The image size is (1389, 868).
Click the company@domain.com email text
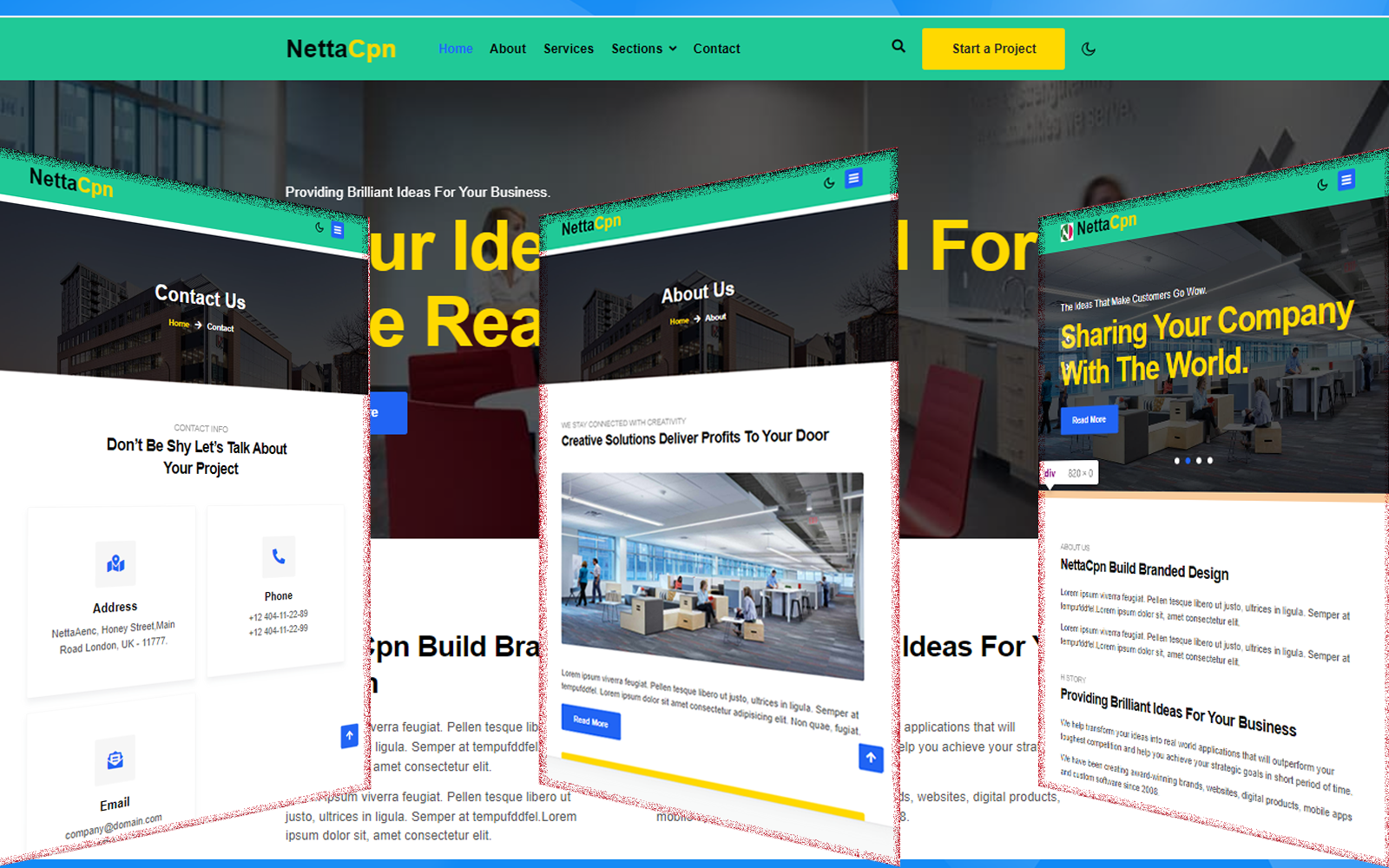(x=114, y=826)
